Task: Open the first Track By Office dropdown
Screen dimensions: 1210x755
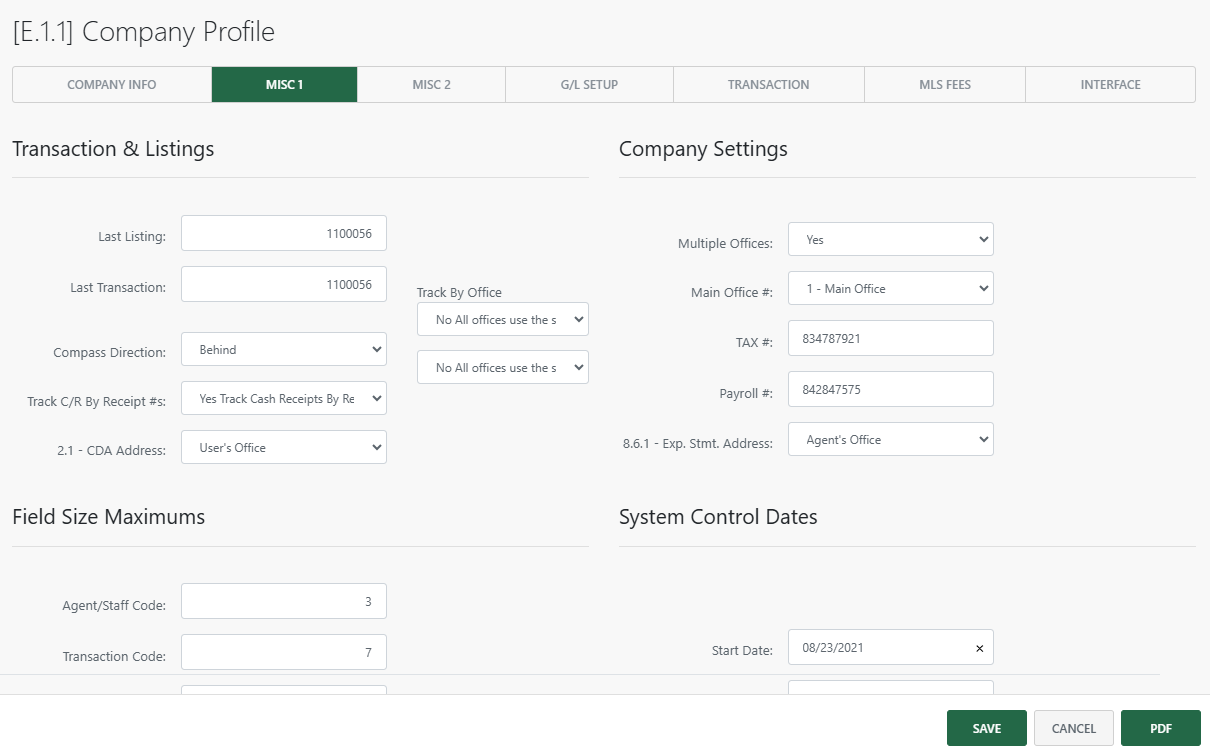Action: pos(502,320)
